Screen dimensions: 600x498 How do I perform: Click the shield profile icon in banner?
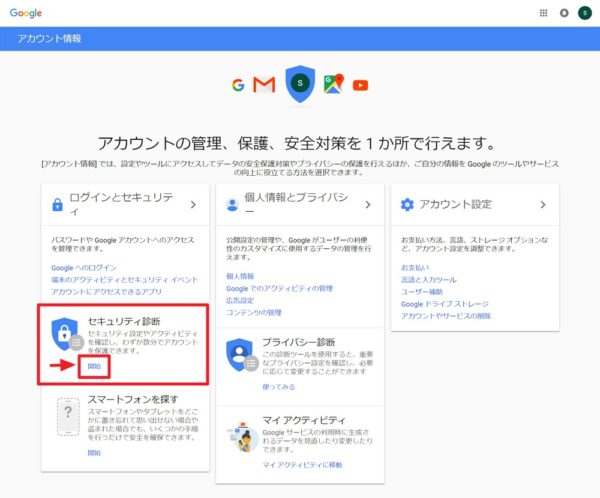[300, 83]
